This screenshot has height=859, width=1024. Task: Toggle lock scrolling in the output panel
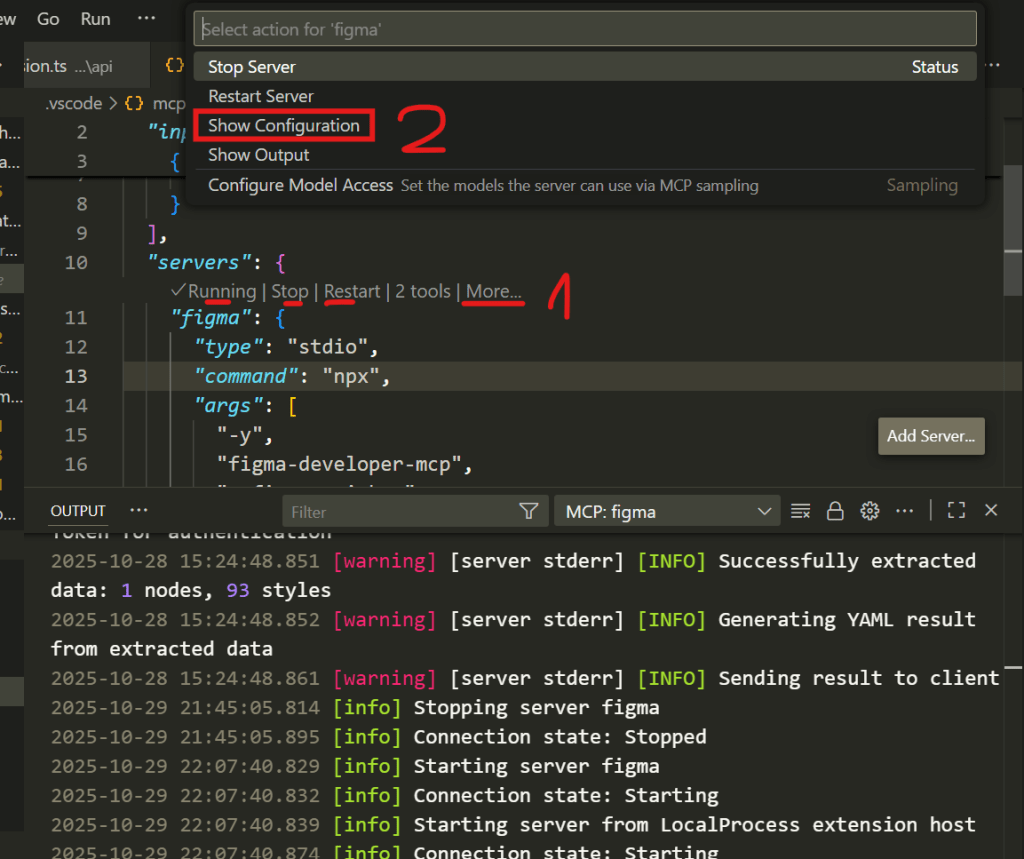835,510
